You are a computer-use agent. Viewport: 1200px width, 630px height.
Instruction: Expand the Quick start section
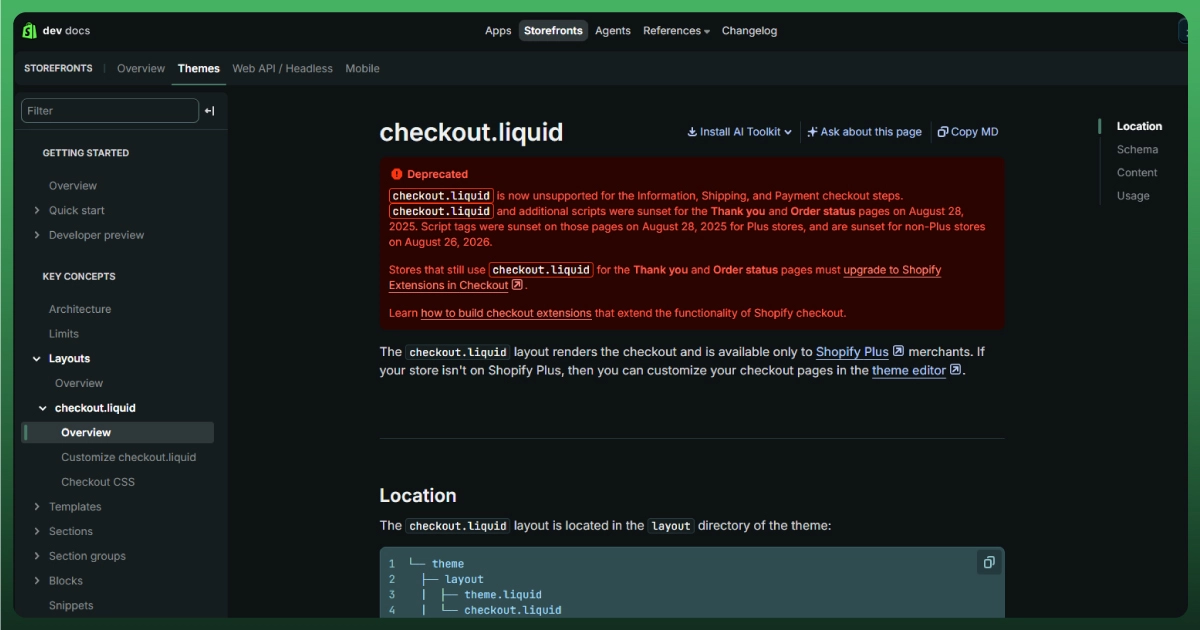click(37, 210)
